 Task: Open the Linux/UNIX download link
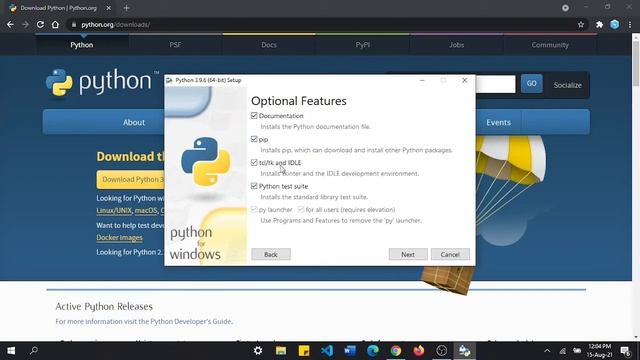coord(114,211)
